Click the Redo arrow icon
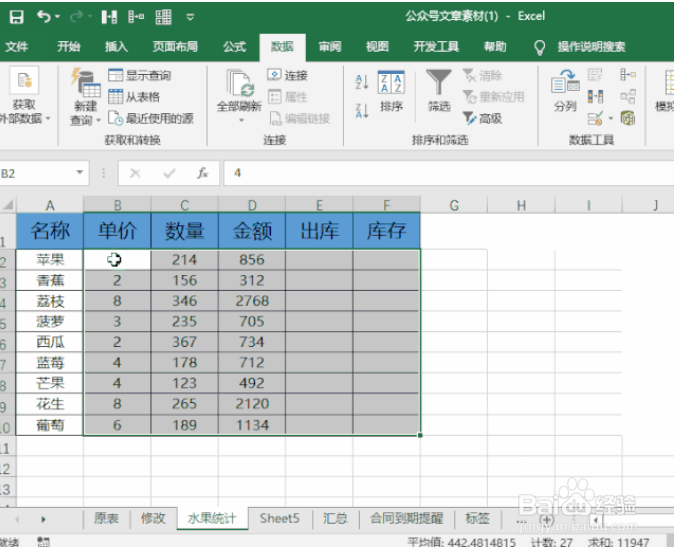Image resolution: width=676 pixels, height=550 pixels. point(77,17)
